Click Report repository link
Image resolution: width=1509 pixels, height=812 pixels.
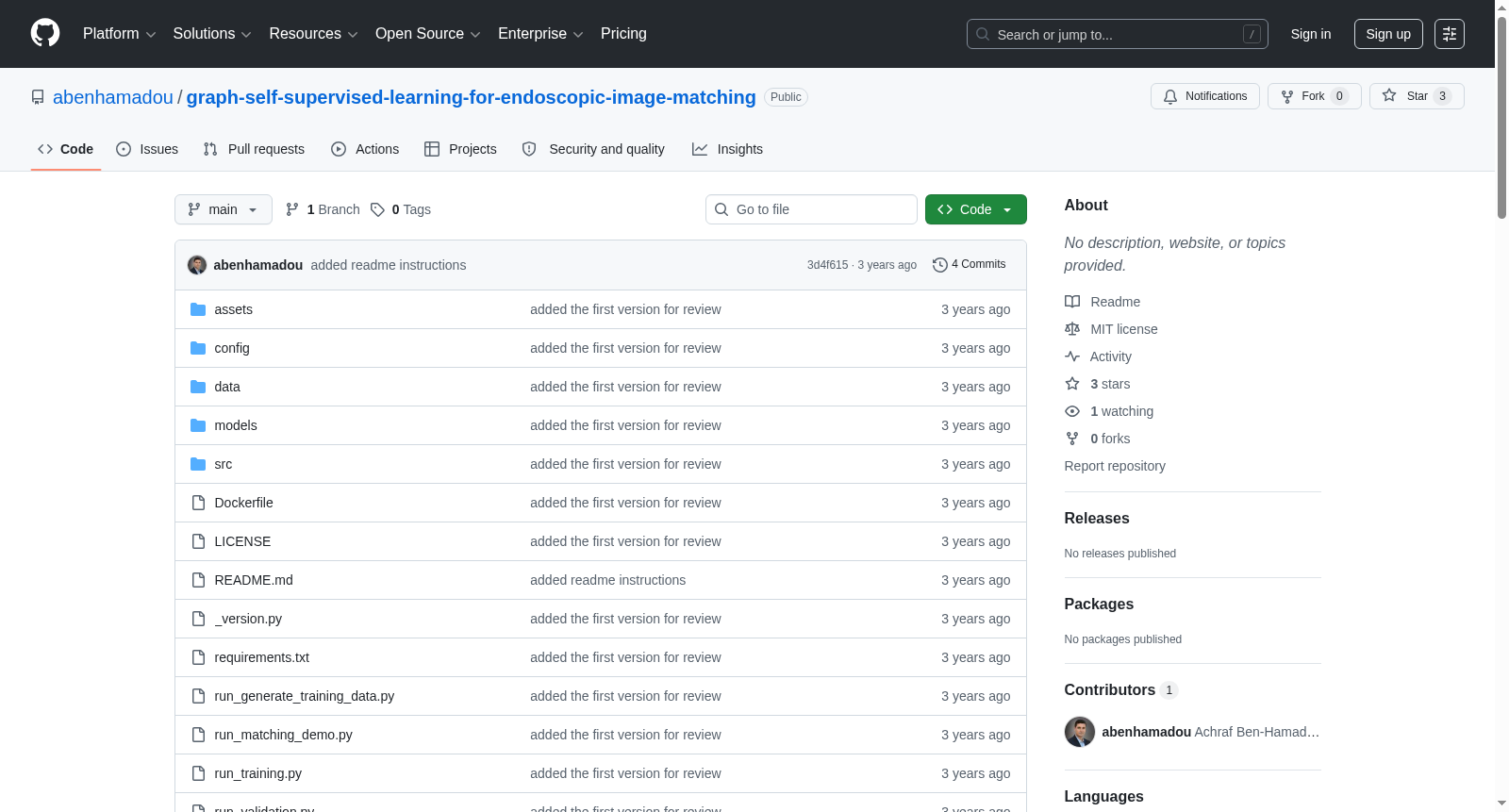1115,466
